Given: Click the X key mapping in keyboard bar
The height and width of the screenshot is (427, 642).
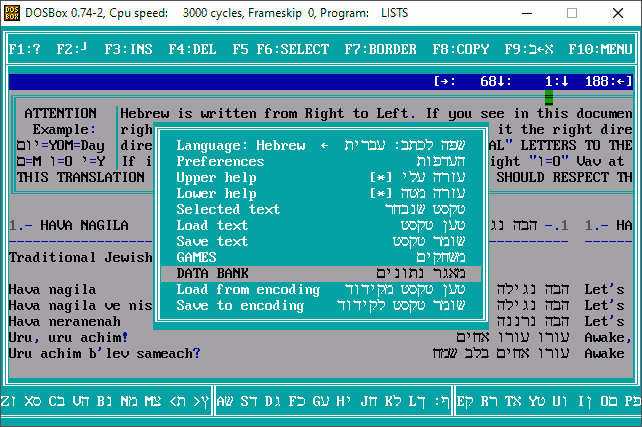Looking at the screenshot, I should 32,401.
